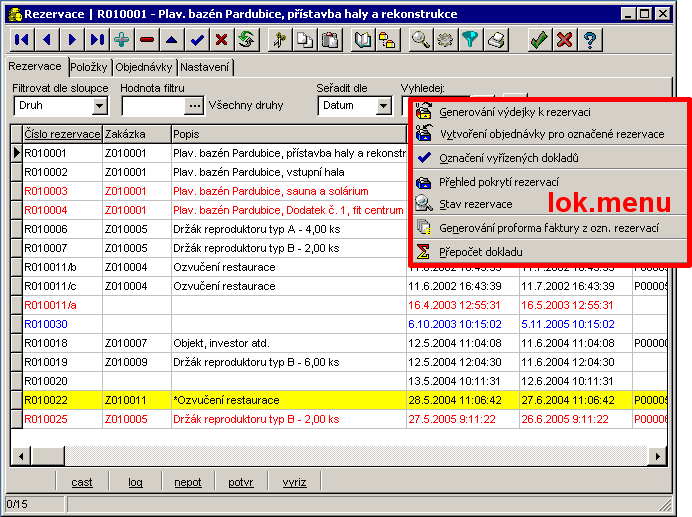This screenshot has width=692, height=517.
Task: Select the yellow highlighted row R010022
Action: [60, 400]
